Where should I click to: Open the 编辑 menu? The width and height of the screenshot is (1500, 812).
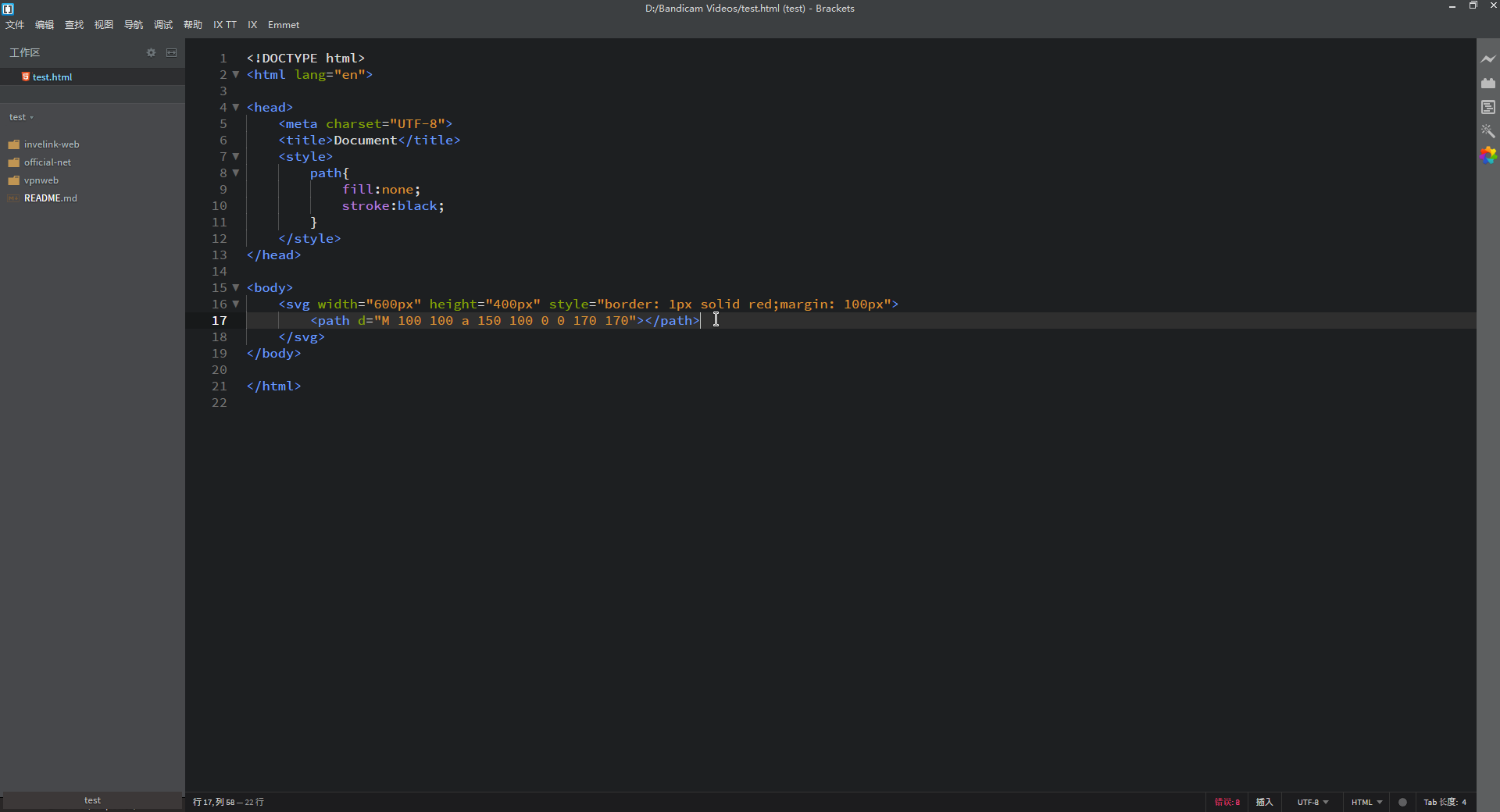tap(45, 25)
